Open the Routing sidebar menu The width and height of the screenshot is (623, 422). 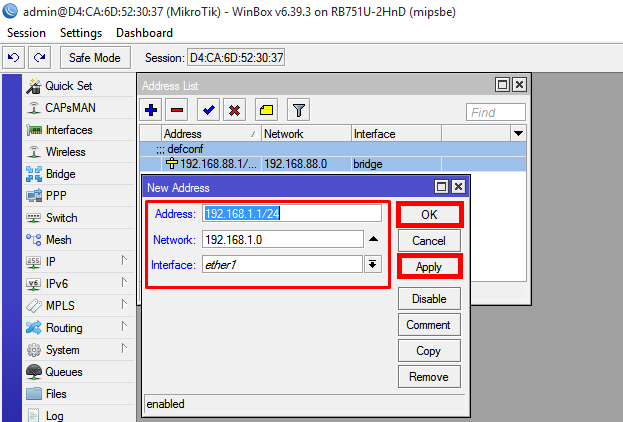[79, 328]
